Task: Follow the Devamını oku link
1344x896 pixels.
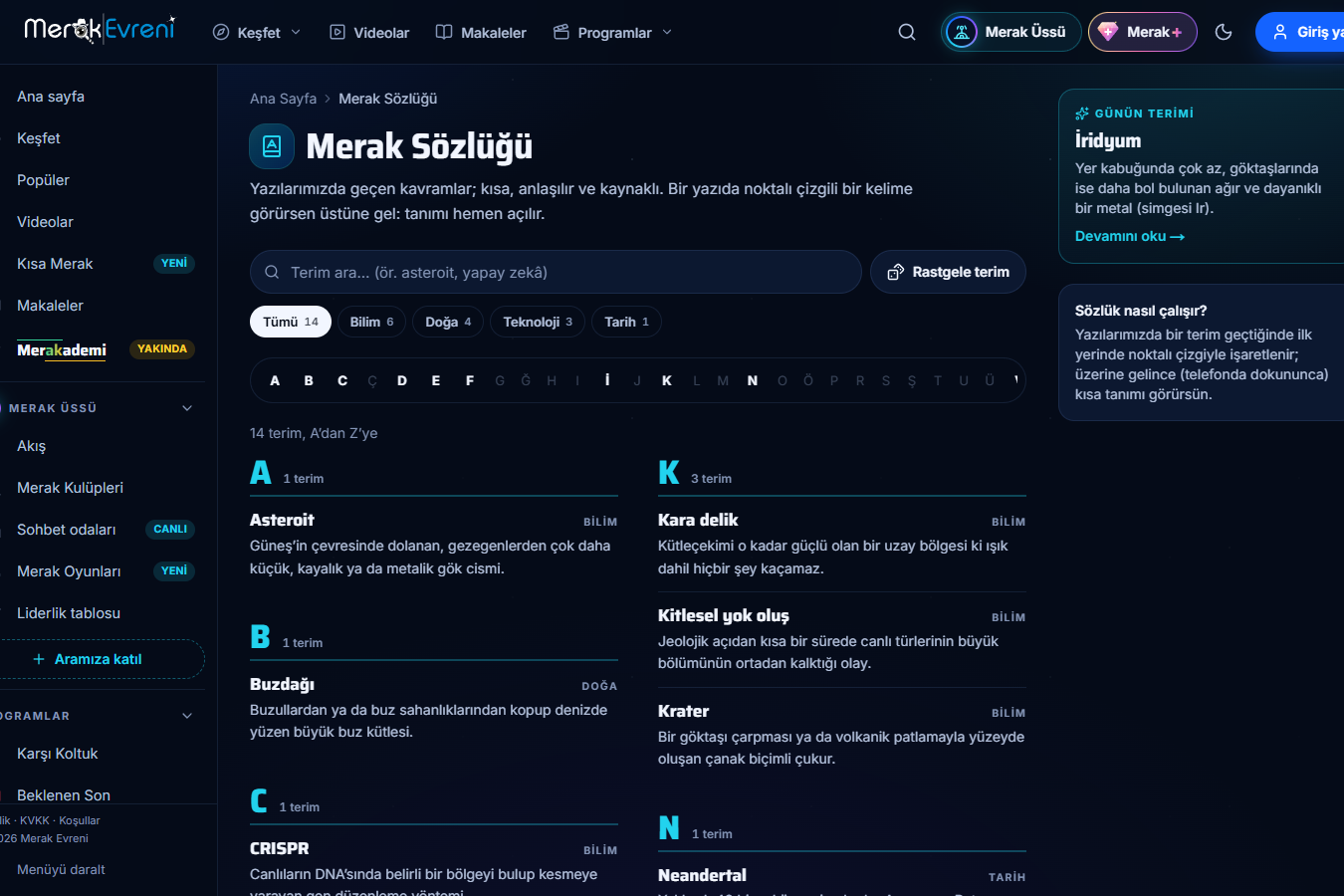Action: pos(1130,236)
